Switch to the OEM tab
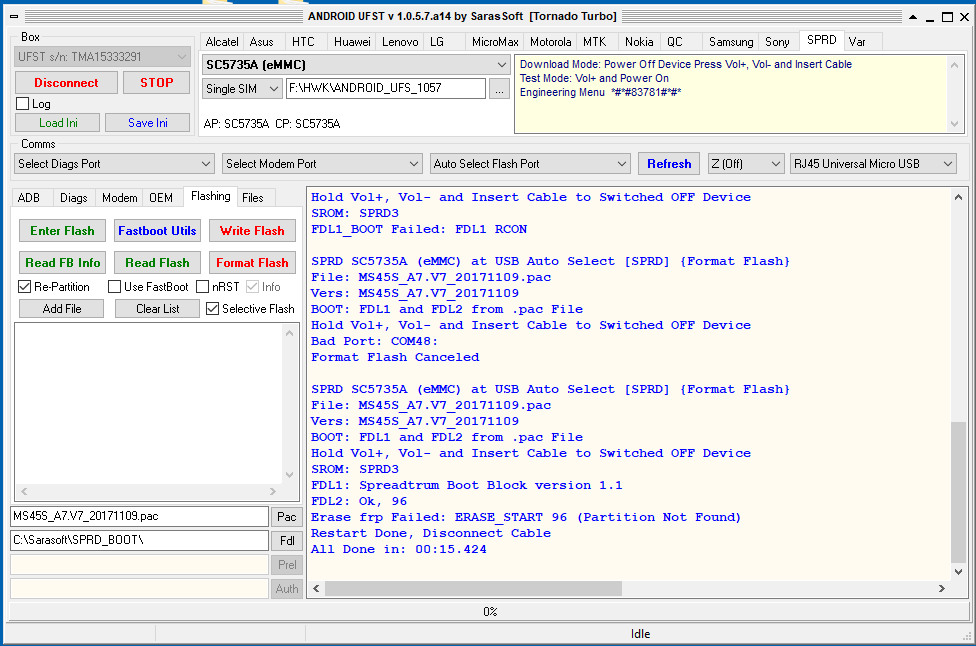The width and height of the screenshot is (976, 646). click(161, 198)
